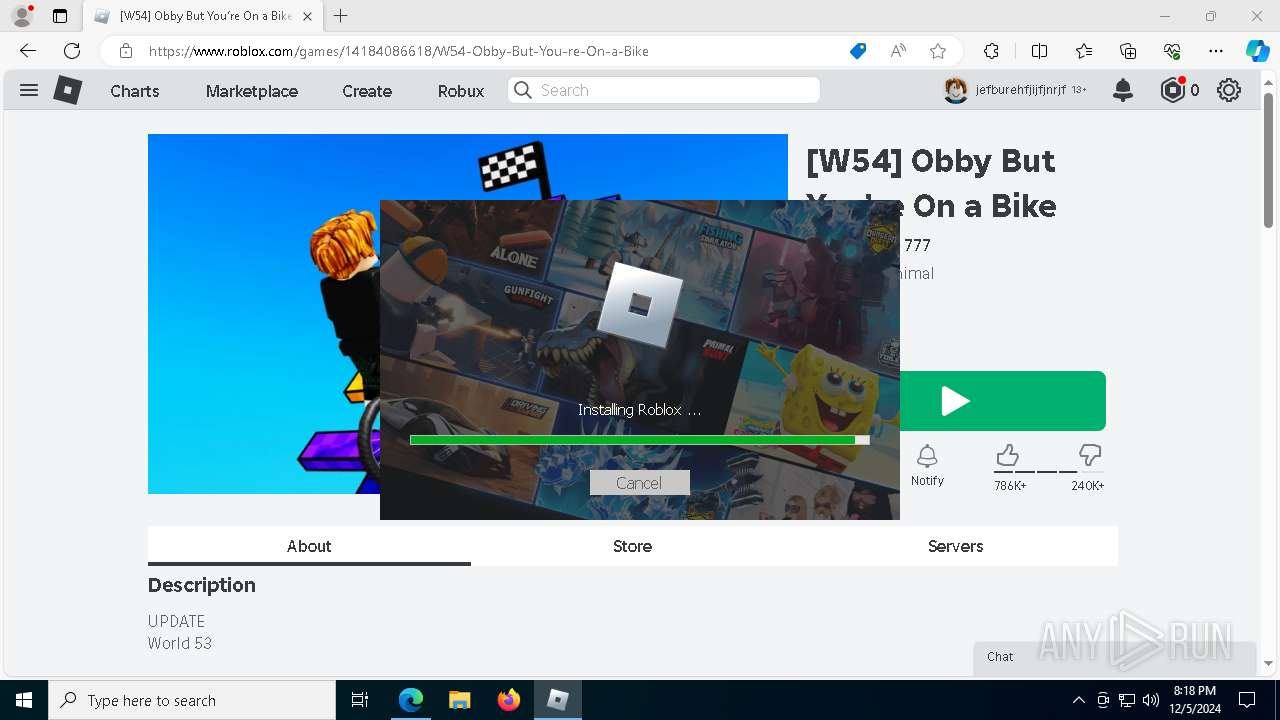
Task: Open Task View on taskbar
Action: point(360,700)
